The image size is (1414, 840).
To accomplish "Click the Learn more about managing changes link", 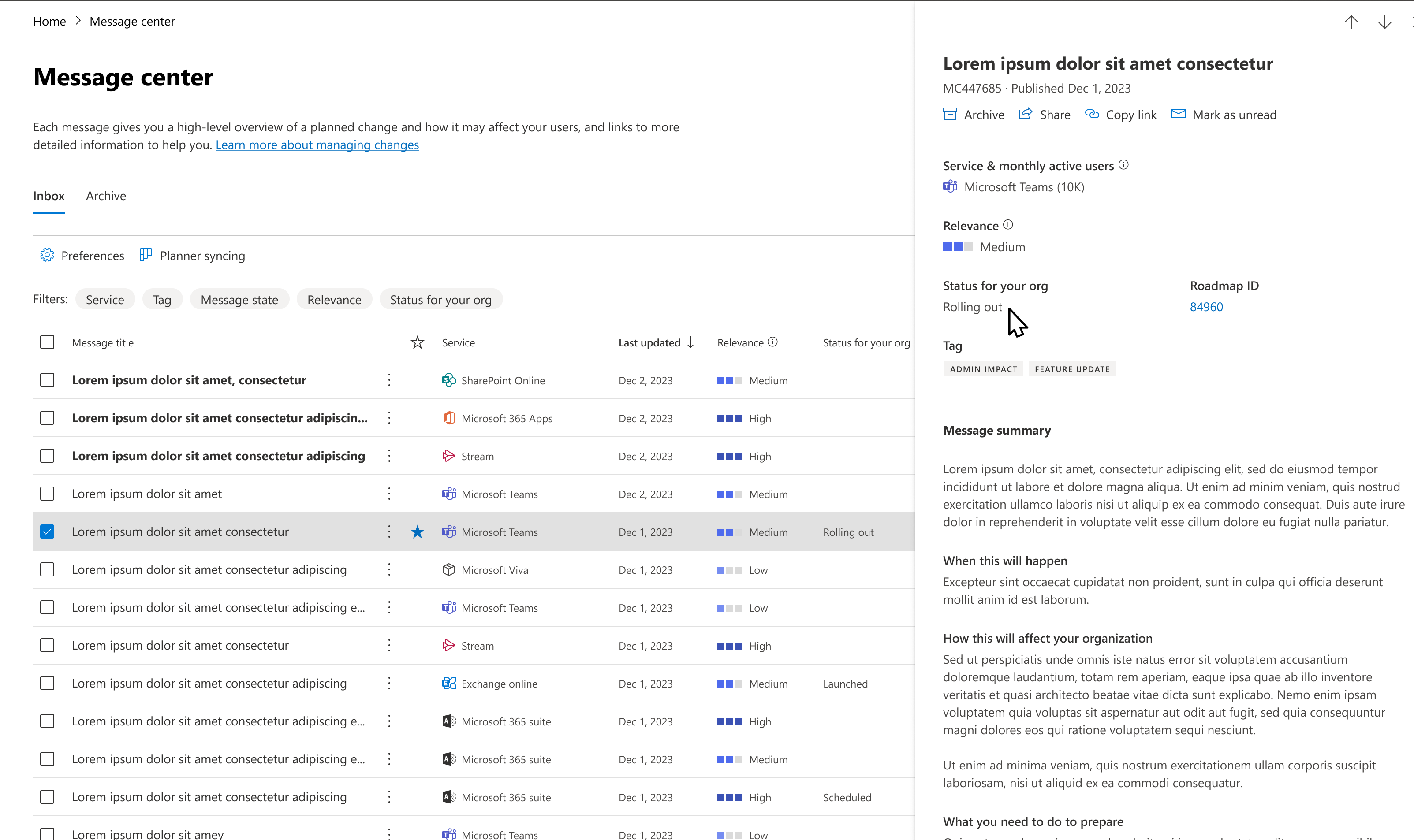I will coord(316,145).
